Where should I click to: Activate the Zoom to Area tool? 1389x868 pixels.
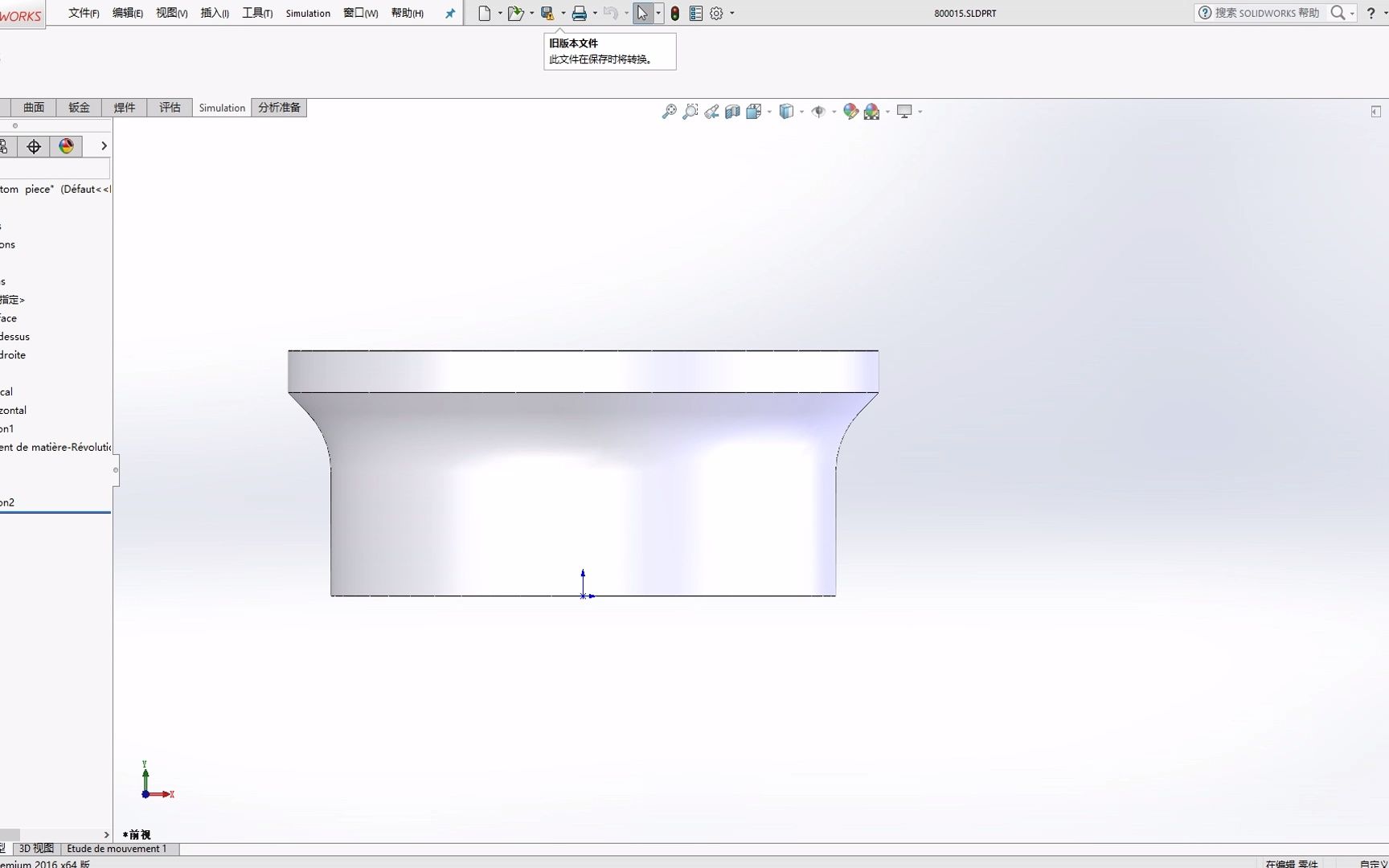[690, 112]
